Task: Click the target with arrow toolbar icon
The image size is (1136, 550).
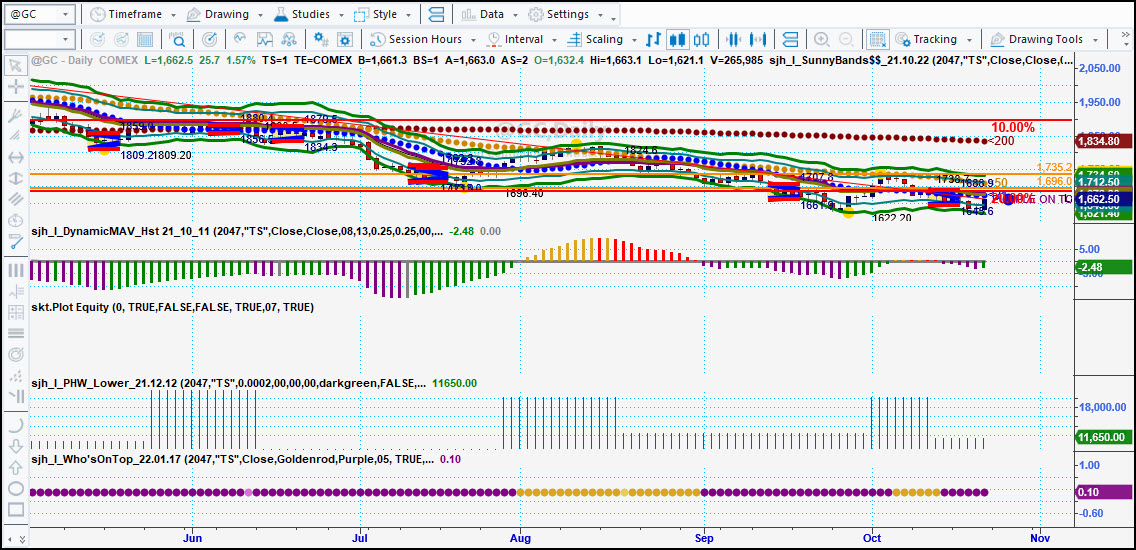Action: point(209,39)
